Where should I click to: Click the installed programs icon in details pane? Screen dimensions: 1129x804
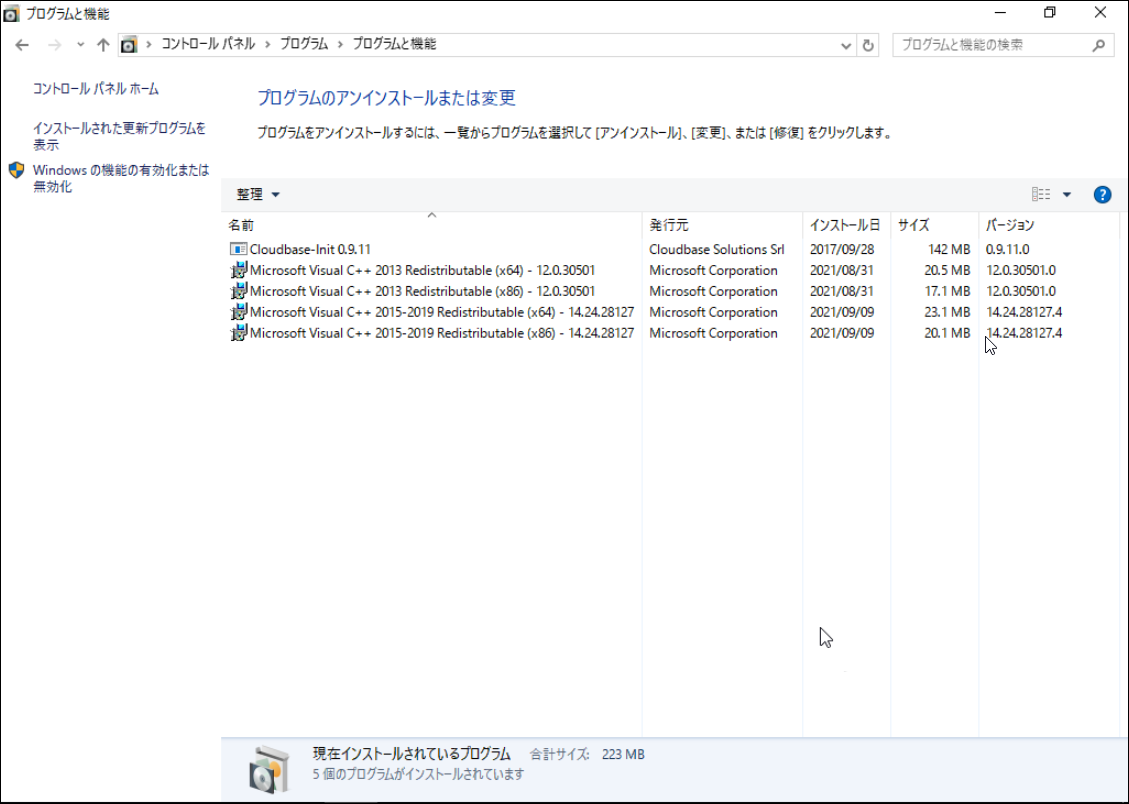pyautogui.click(x=269, y=769)
